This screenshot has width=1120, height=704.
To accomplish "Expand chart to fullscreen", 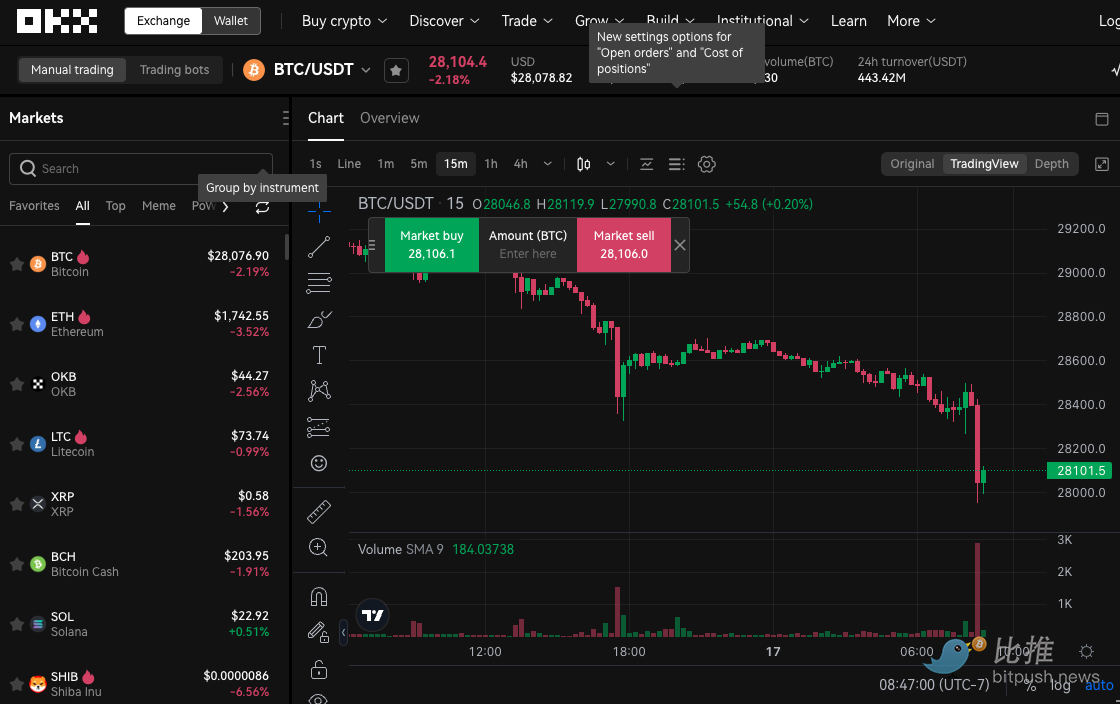I will pos(1101,164).
